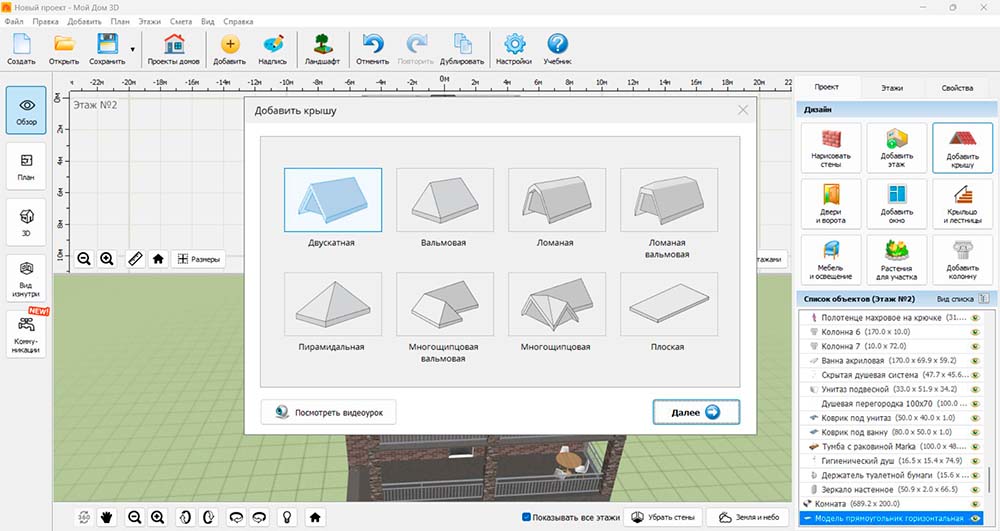Open the Смета menu
Screen dimensions: 1000x531
[x=181, y=20]
